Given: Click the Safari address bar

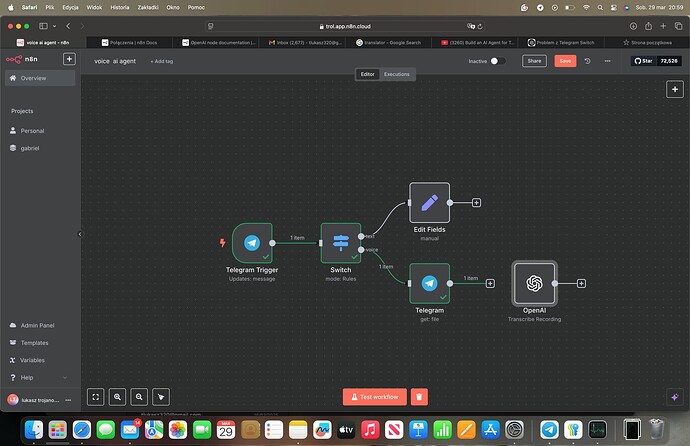Looking at the screenshot, I should tap(345, 26).
